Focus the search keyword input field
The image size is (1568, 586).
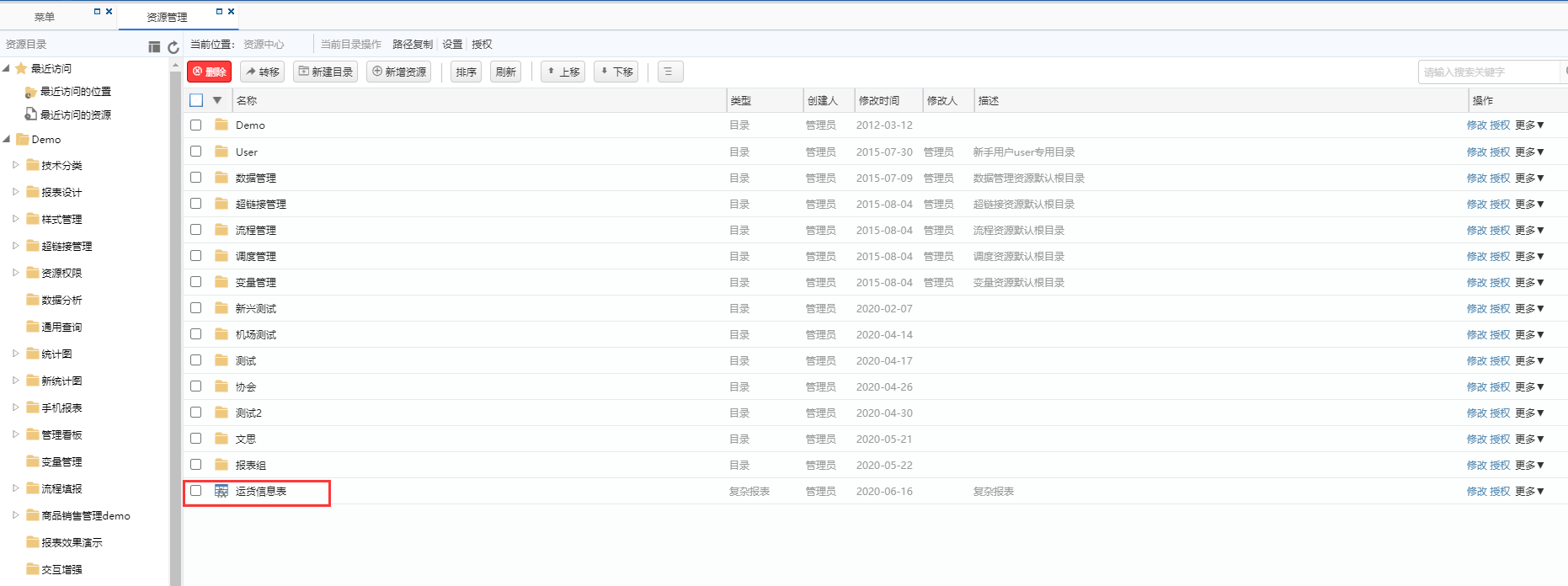(x=1487, y=72)
